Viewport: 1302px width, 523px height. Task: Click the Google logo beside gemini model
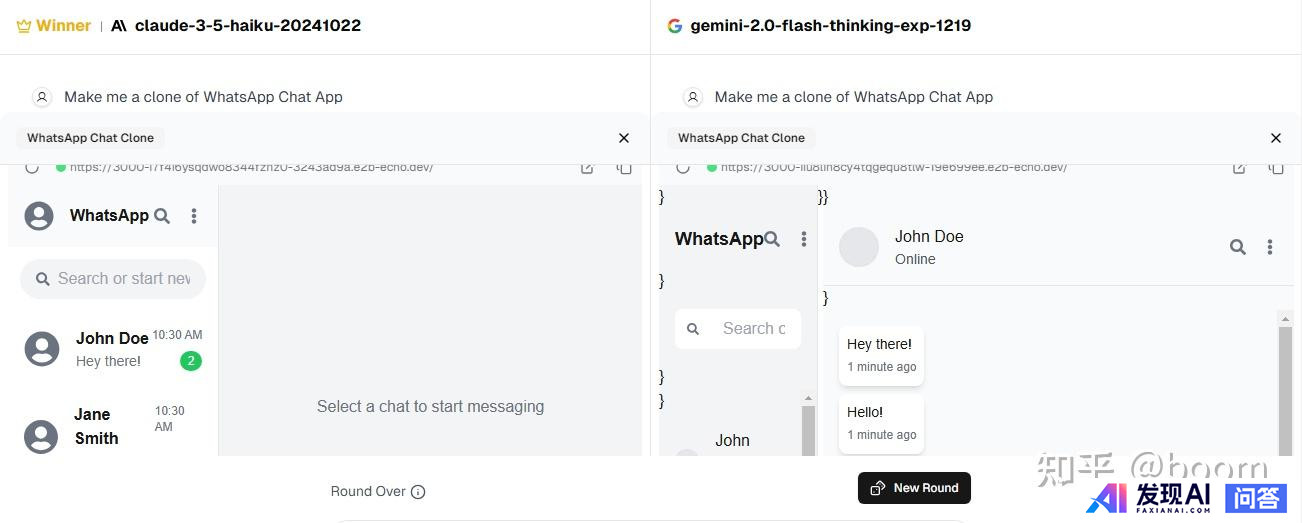[675, 26]
